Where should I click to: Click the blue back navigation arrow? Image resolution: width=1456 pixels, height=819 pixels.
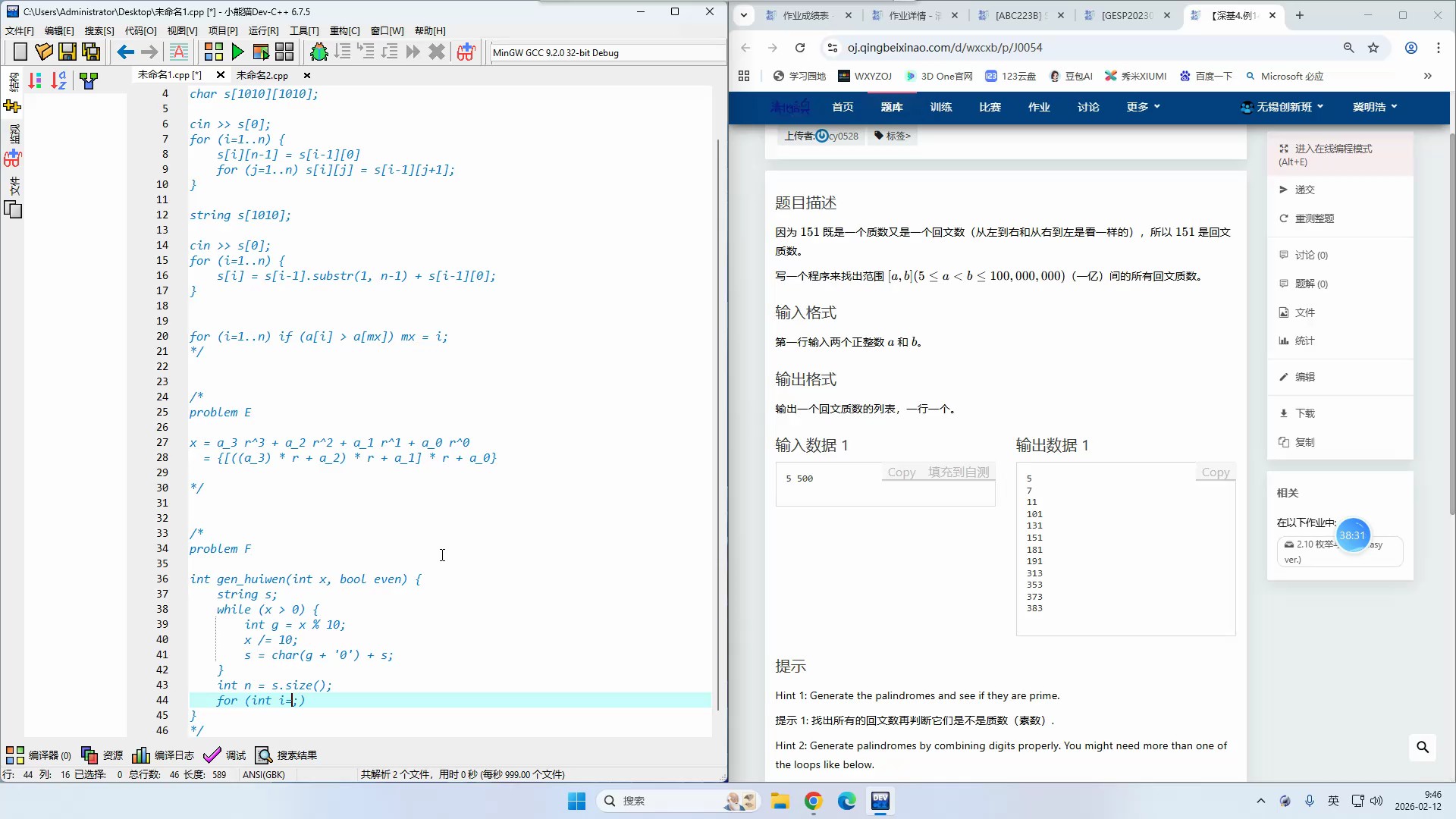pos(125,52)
